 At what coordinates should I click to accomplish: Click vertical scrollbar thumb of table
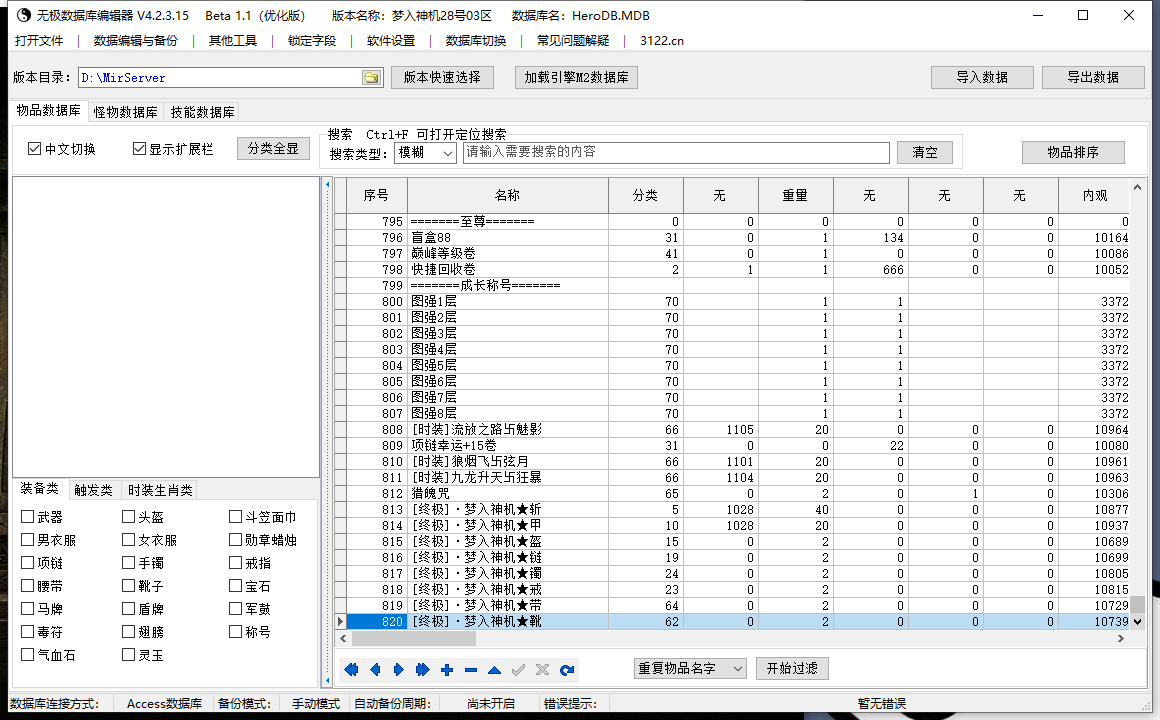tap(1138, 605)
